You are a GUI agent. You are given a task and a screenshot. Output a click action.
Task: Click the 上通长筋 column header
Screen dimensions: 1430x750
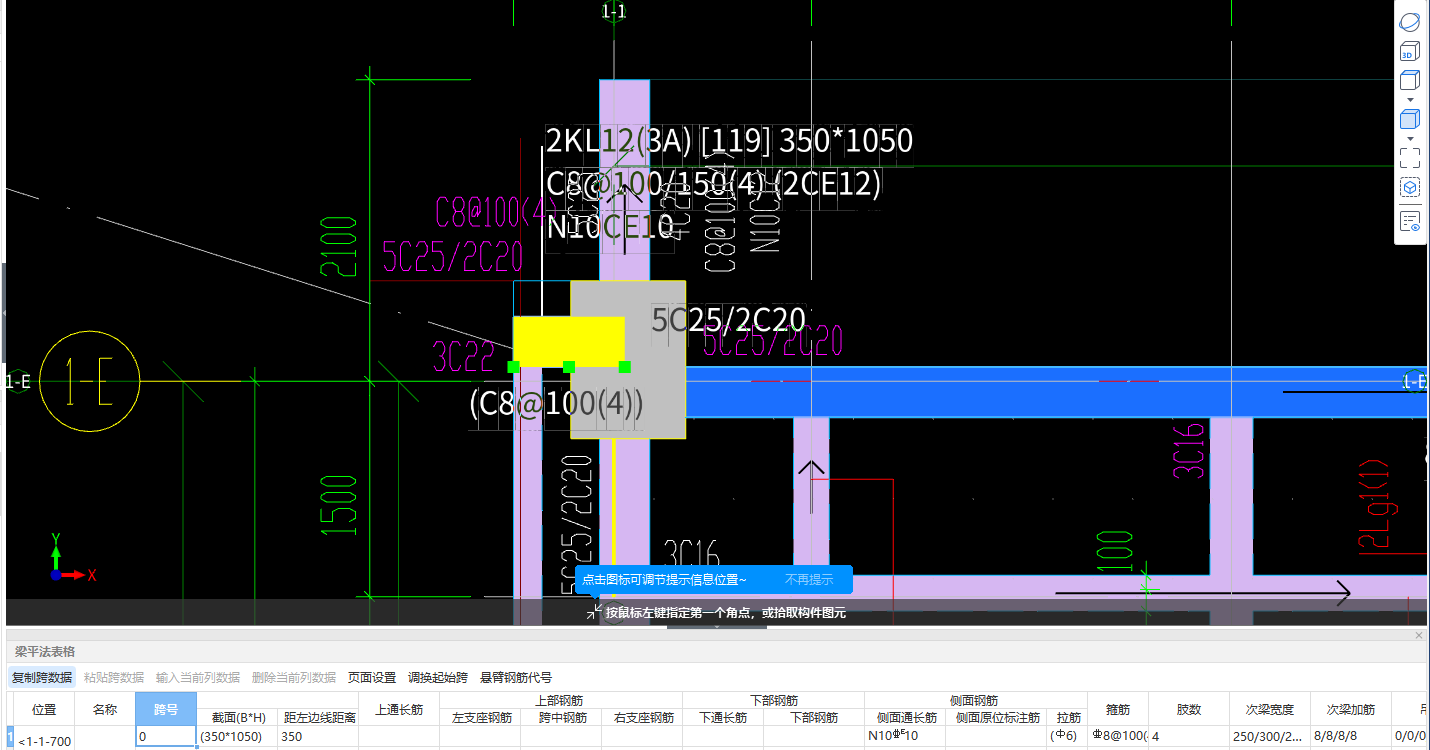pos(399,709)
